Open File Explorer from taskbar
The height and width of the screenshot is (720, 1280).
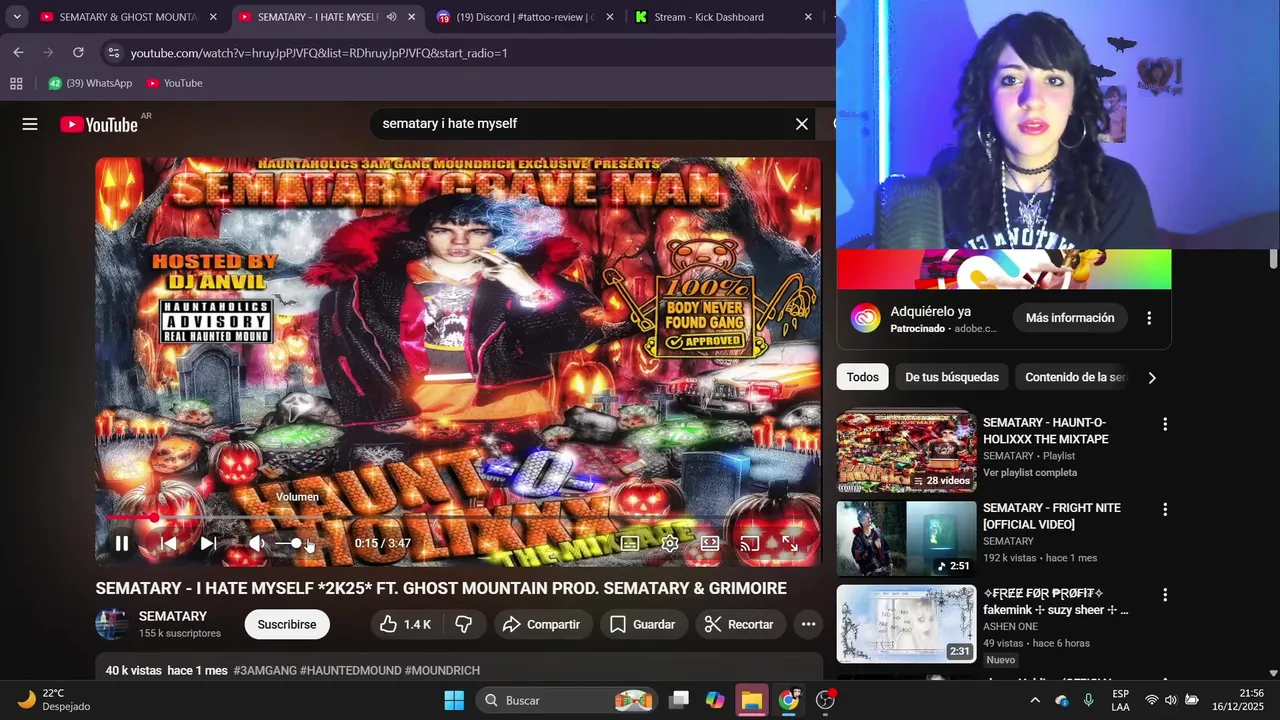point(752,700)
